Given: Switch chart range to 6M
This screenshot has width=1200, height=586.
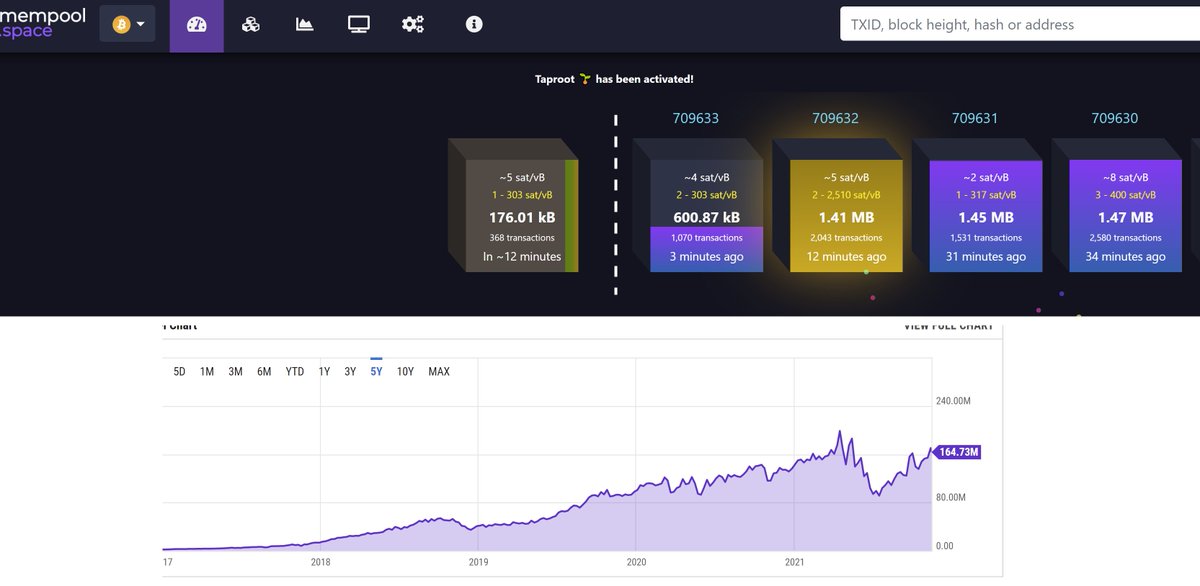Looking at the screenshot, I should [264, 371].
